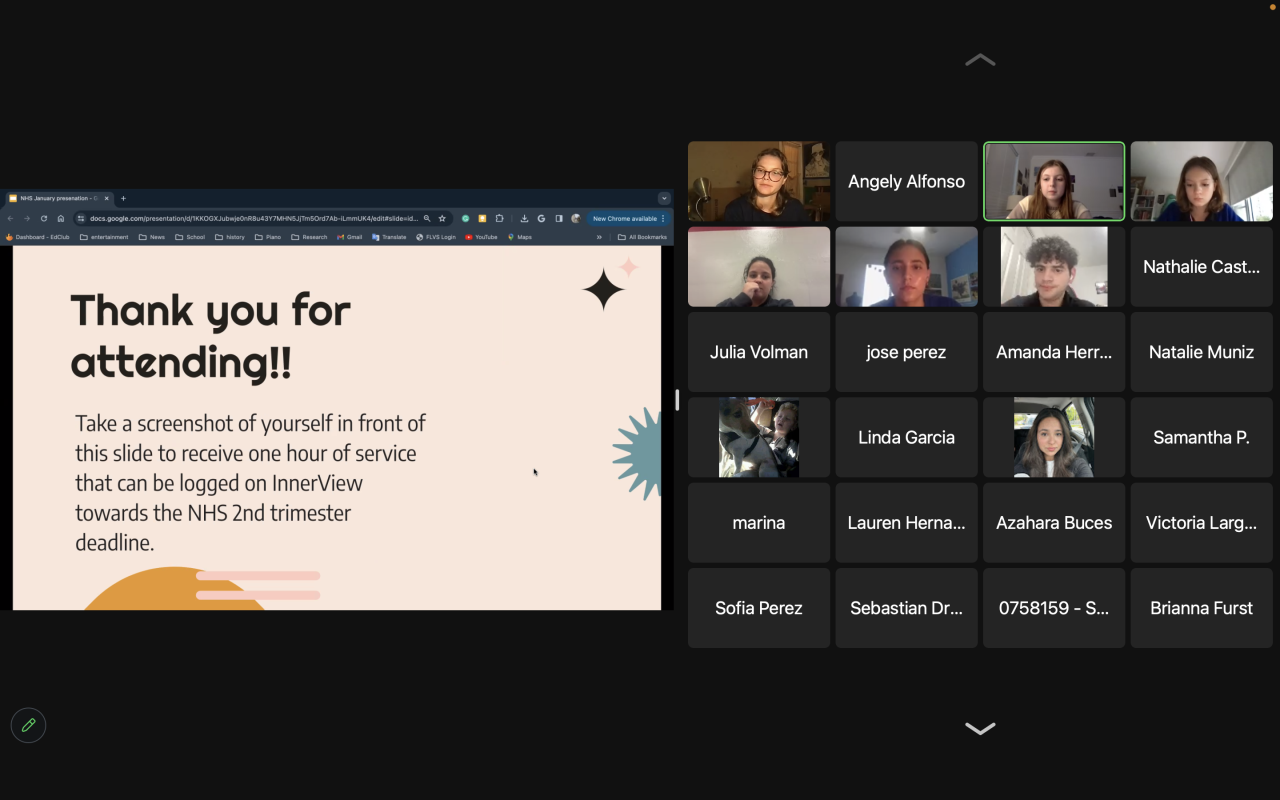
Task: Open a new tab with the plus button
Action: (123, 198)
